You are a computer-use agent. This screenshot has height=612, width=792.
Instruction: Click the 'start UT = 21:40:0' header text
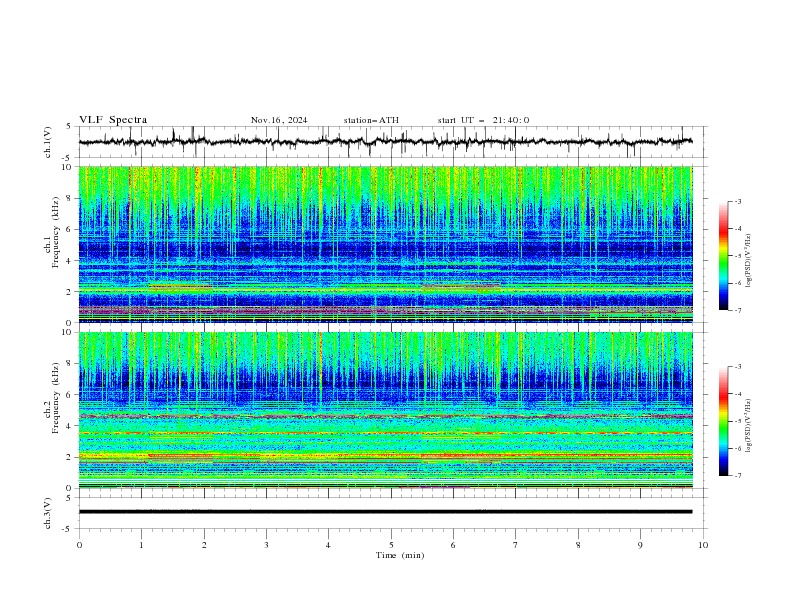pos(483,120)
